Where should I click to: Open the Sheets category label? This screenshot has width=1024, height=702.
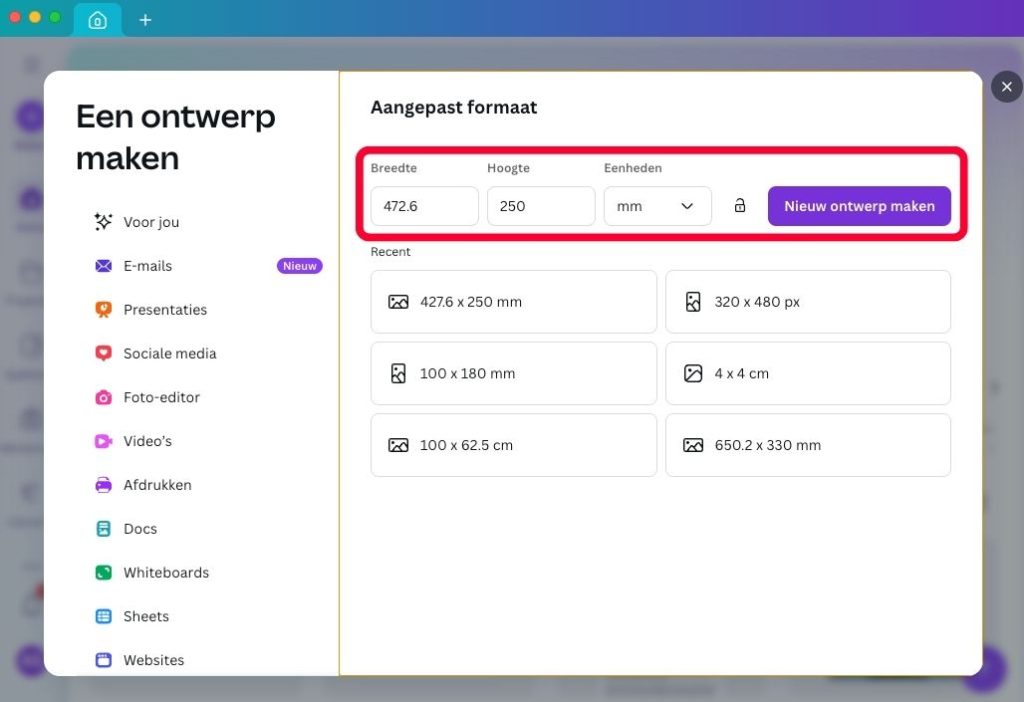146,616
